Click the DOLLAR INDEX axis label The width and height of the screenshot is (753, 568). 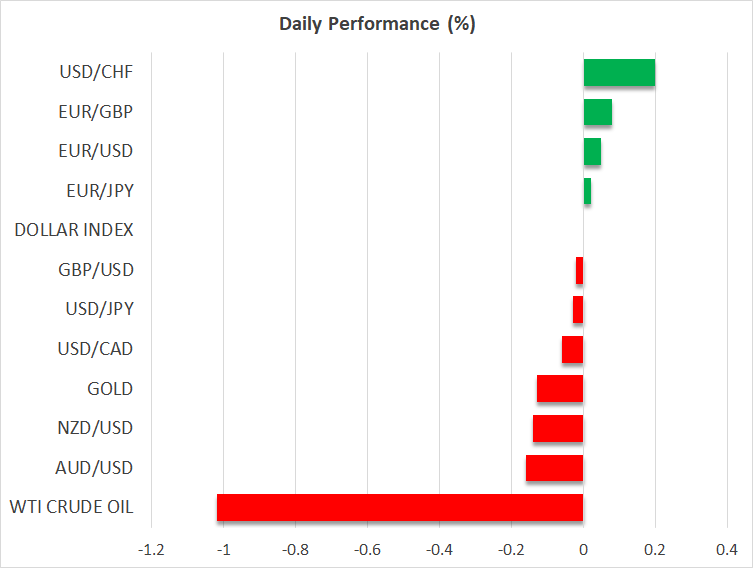pos(74,230)
